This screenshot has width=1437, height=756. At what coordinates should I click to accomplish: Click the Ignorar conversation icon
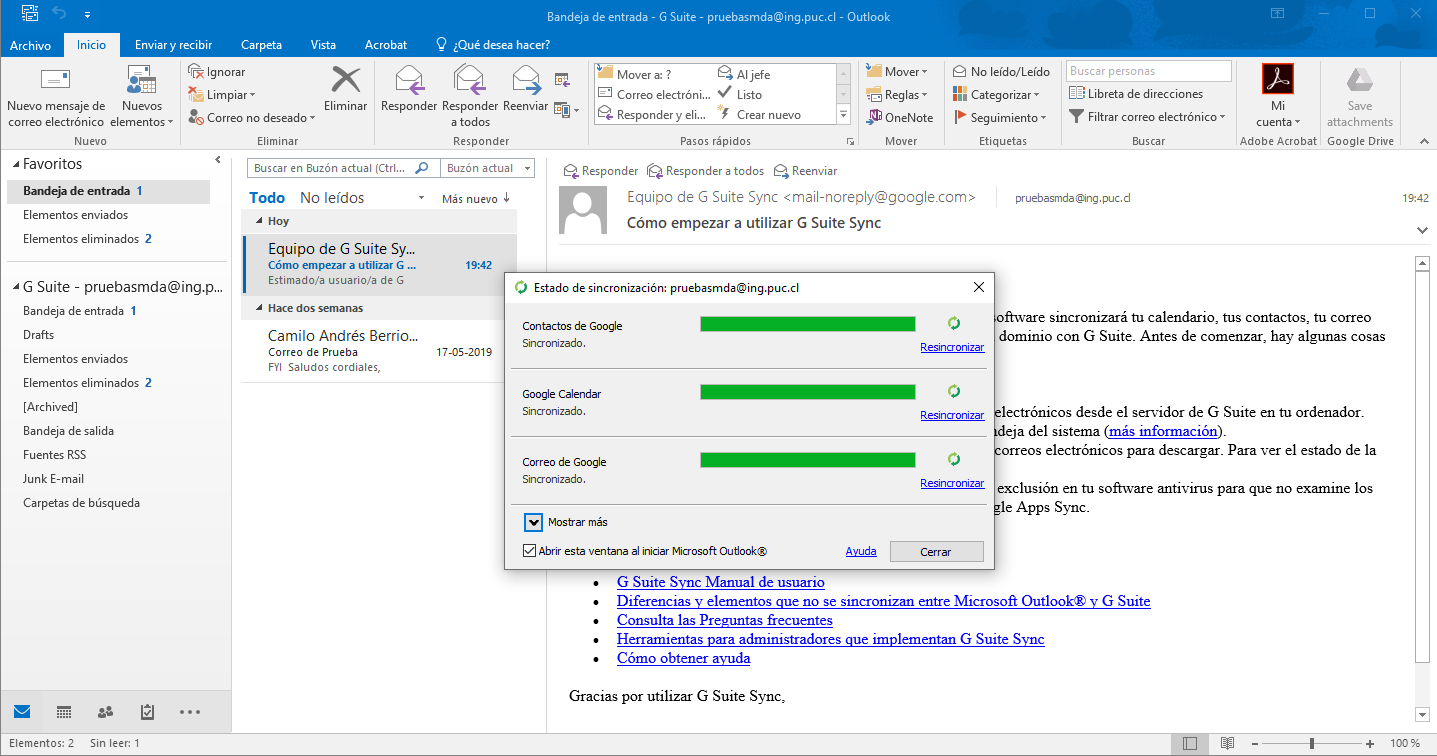[x=196, y=72]
